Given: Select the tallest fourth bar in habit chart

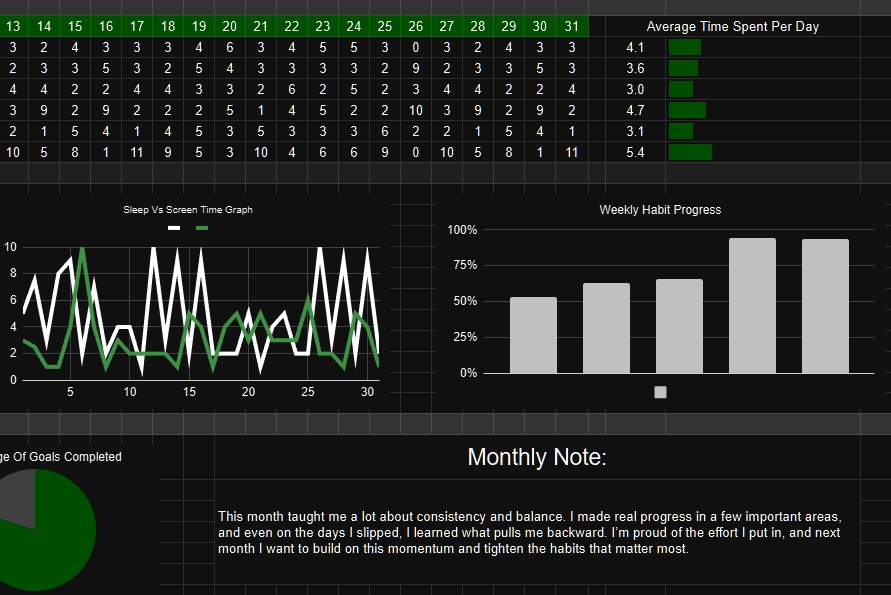Looking at the screenshot, I should pos(752,305).
